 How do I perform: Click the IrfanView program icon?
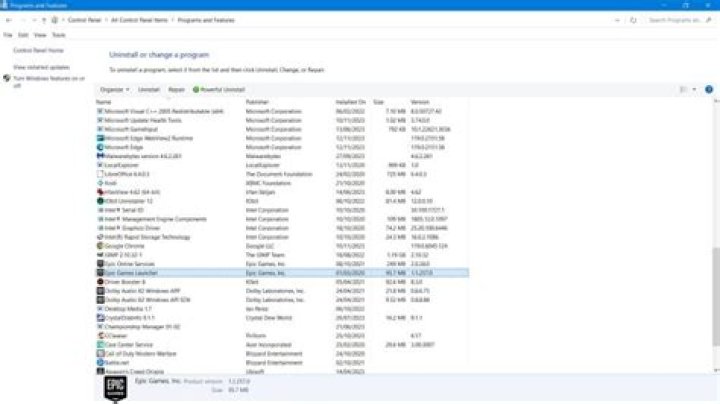[100, 192]
